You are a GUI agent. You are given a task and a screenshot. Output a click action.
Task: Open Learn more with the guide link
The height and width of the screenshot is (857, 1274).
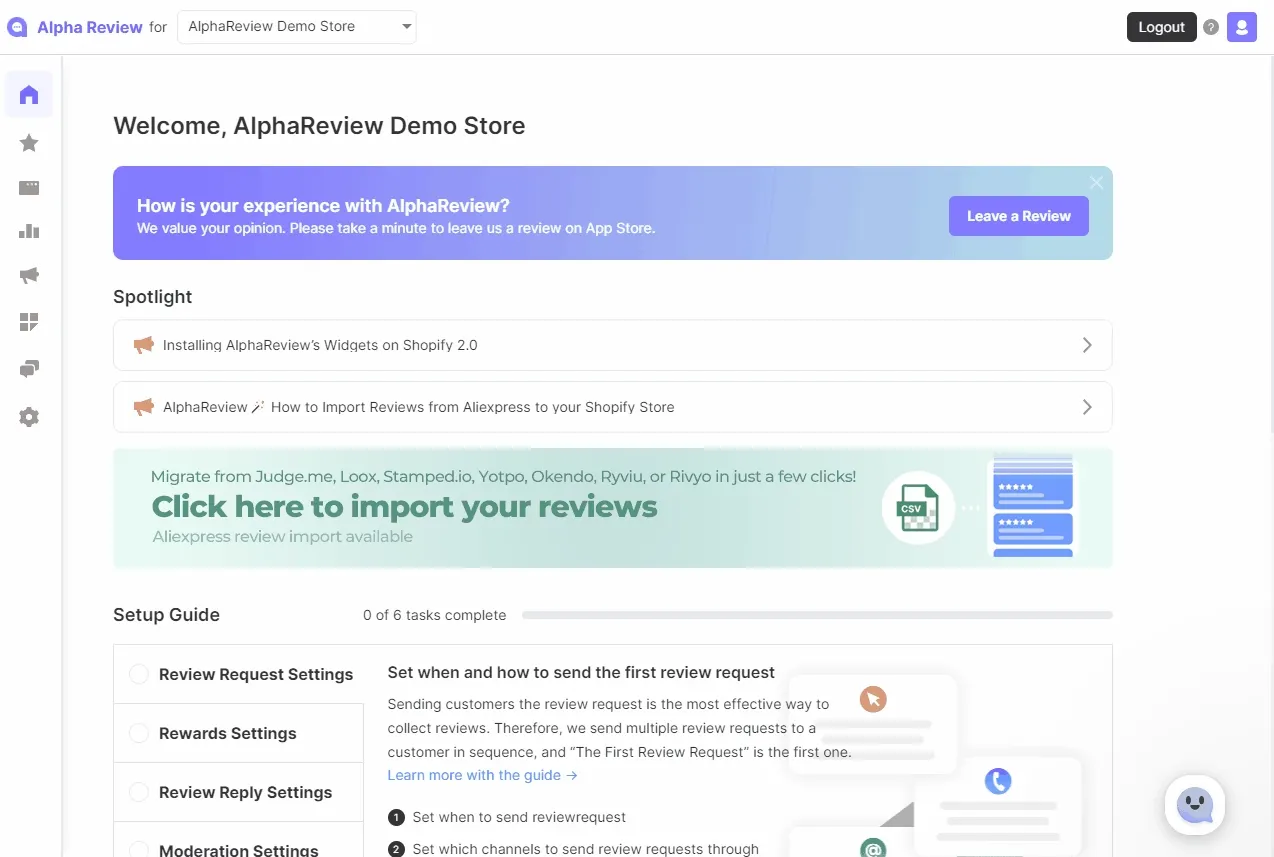click(x=482, y=775)
